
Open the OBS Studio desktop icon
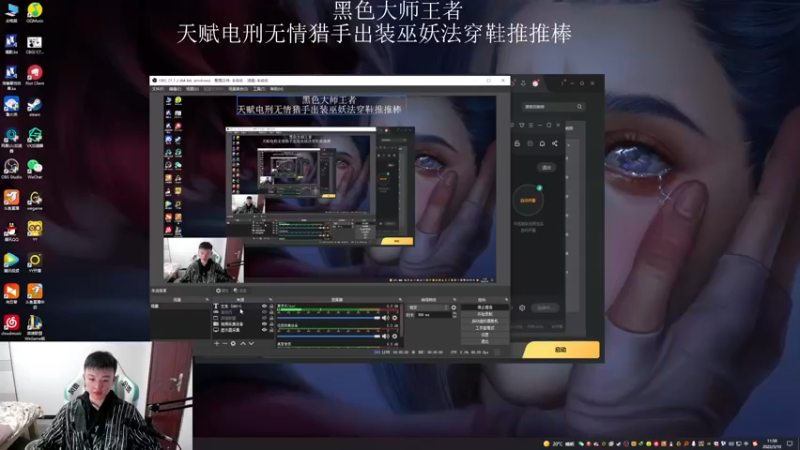coord(11,169)
